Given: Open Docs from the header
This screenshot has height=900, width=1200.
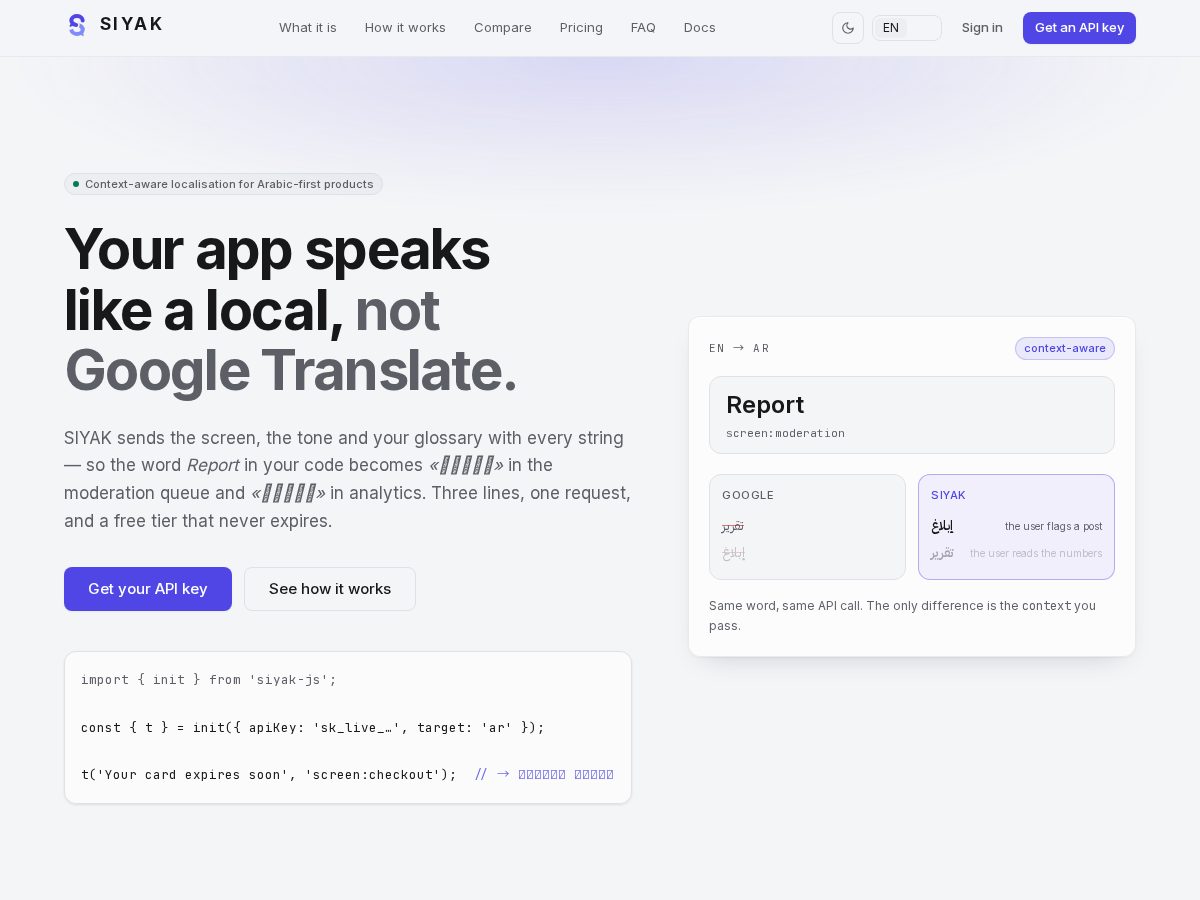Looking at the screenshot, I should pyautogui.click(x=700, y=28).
